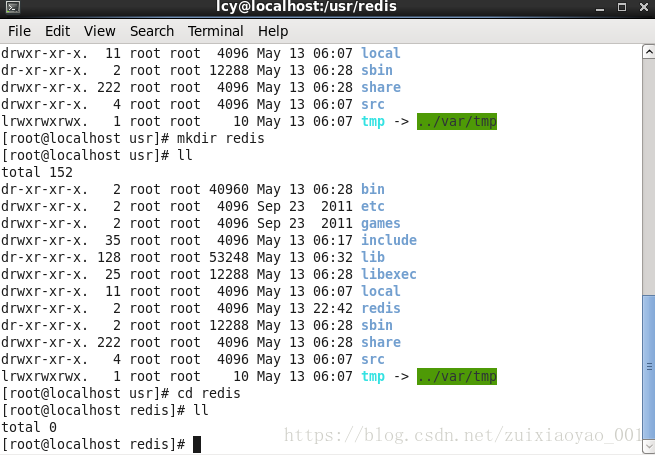Click the size value 53248
Screen dimensions: 655x455
click(229, 257)
